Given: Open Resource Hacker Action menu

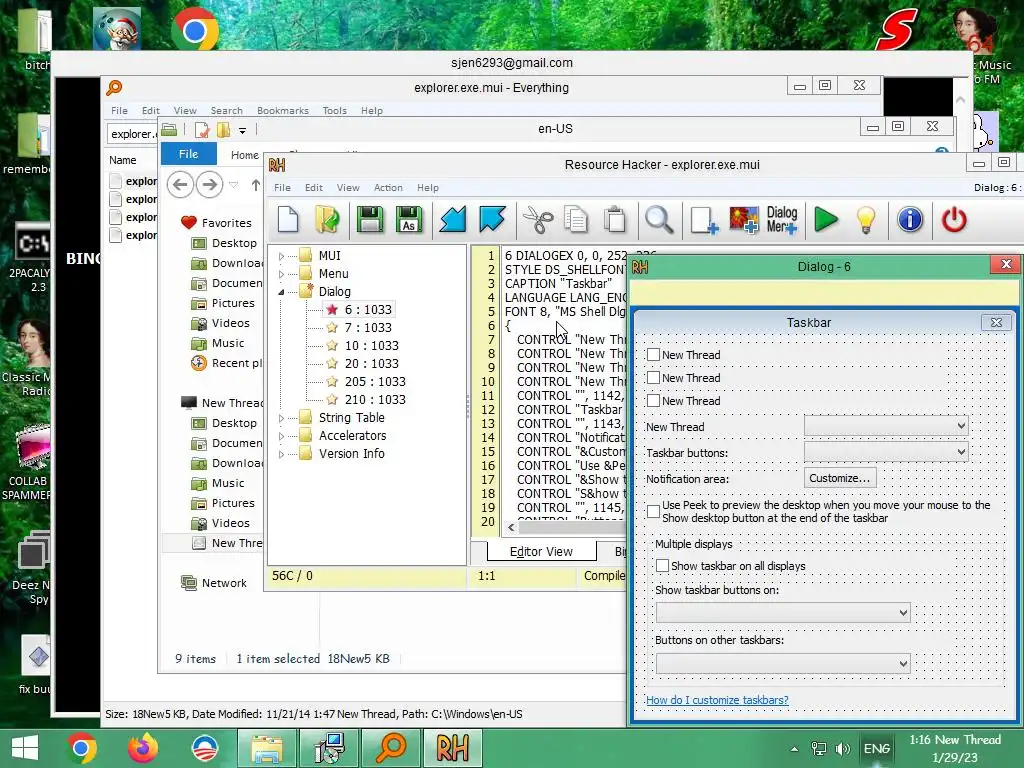Looking at the screenshot, I should tap(388, 187).
